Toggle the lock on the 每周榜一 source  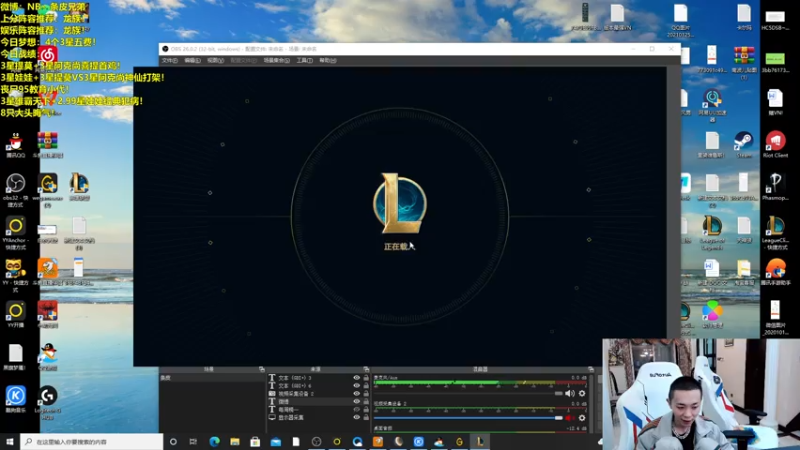point(366,409)
